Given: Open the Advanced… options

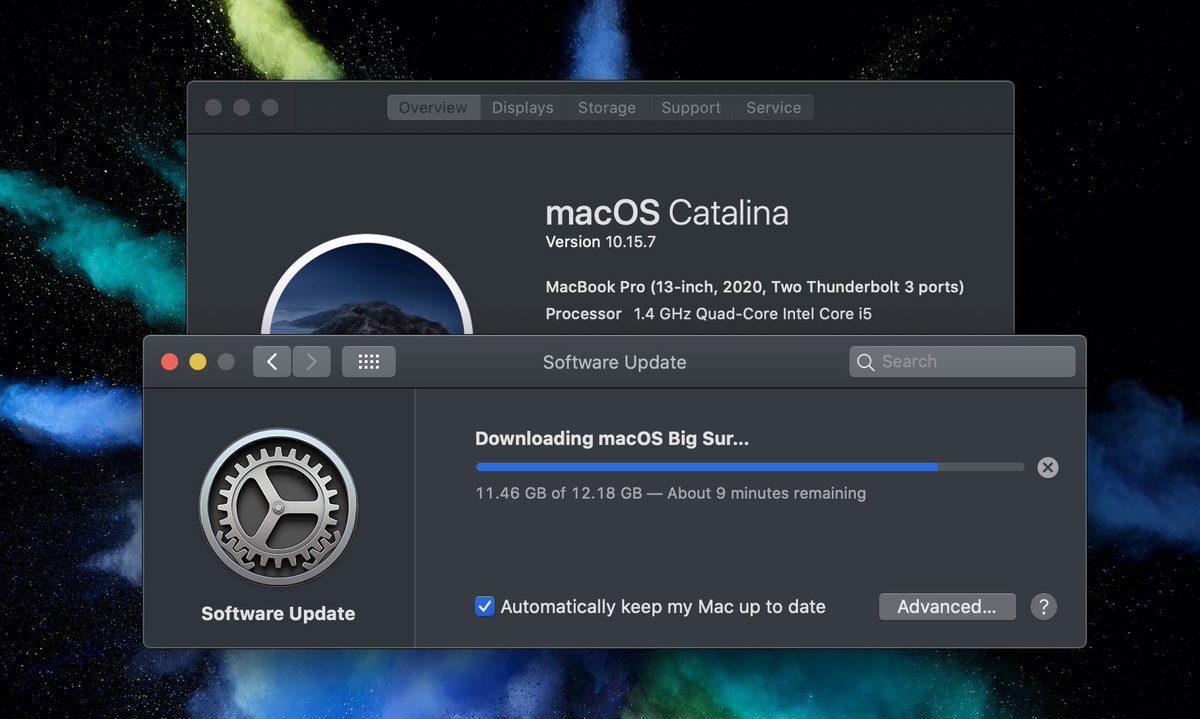Looking at the screenshot, I should click(x=947, y=606).
